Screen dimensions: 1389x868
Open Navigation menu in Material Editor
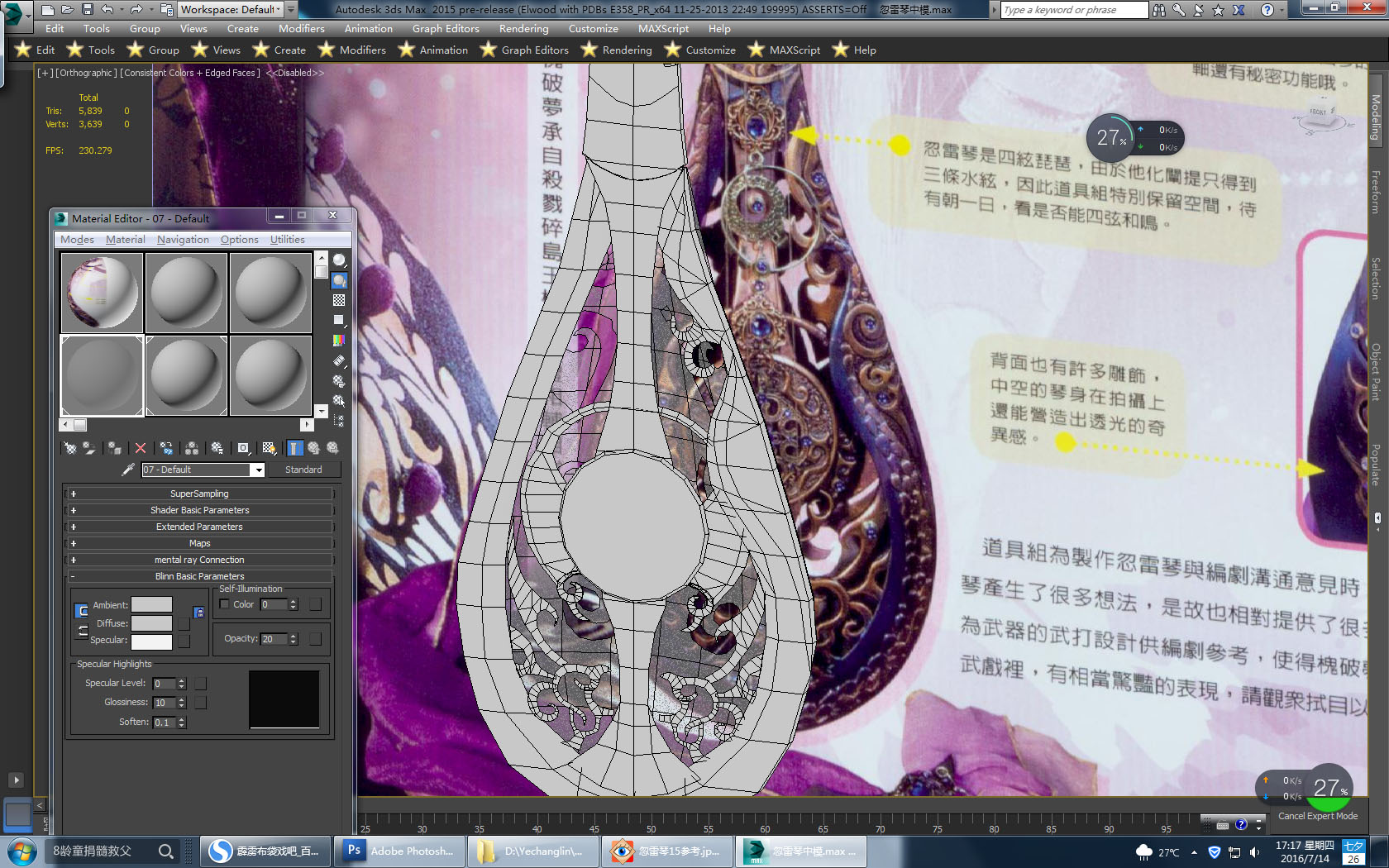point(183,240)
